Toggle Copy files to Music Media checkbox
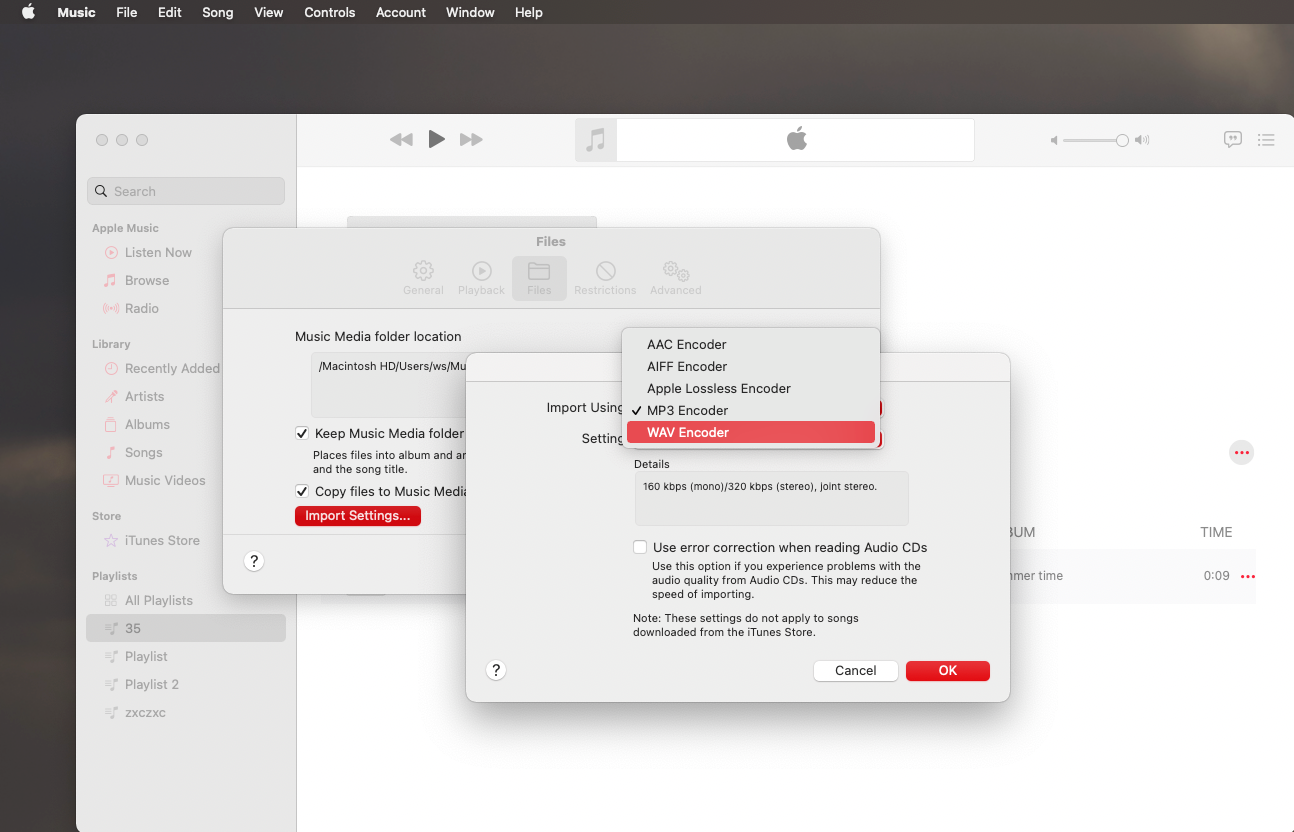This screenshot has height=832, width=1294. coord(302,491)
